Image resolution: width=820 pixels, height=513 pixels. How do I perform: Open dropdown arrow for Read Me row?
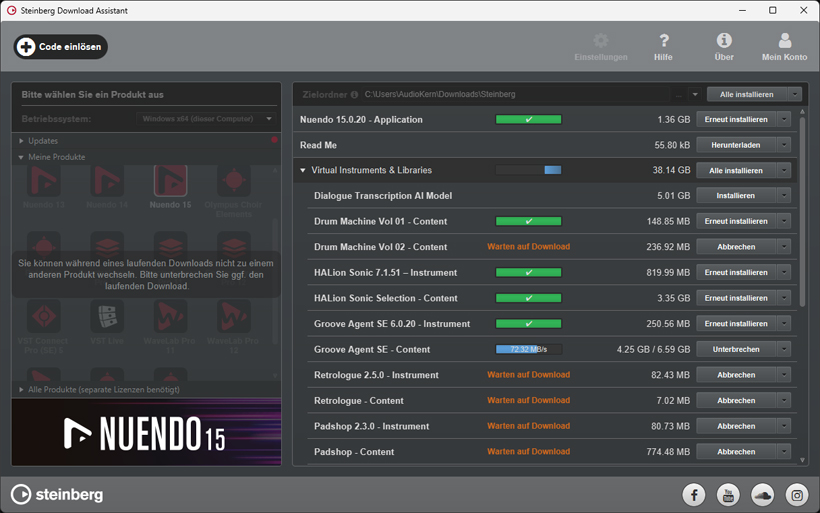pos(784,145)
